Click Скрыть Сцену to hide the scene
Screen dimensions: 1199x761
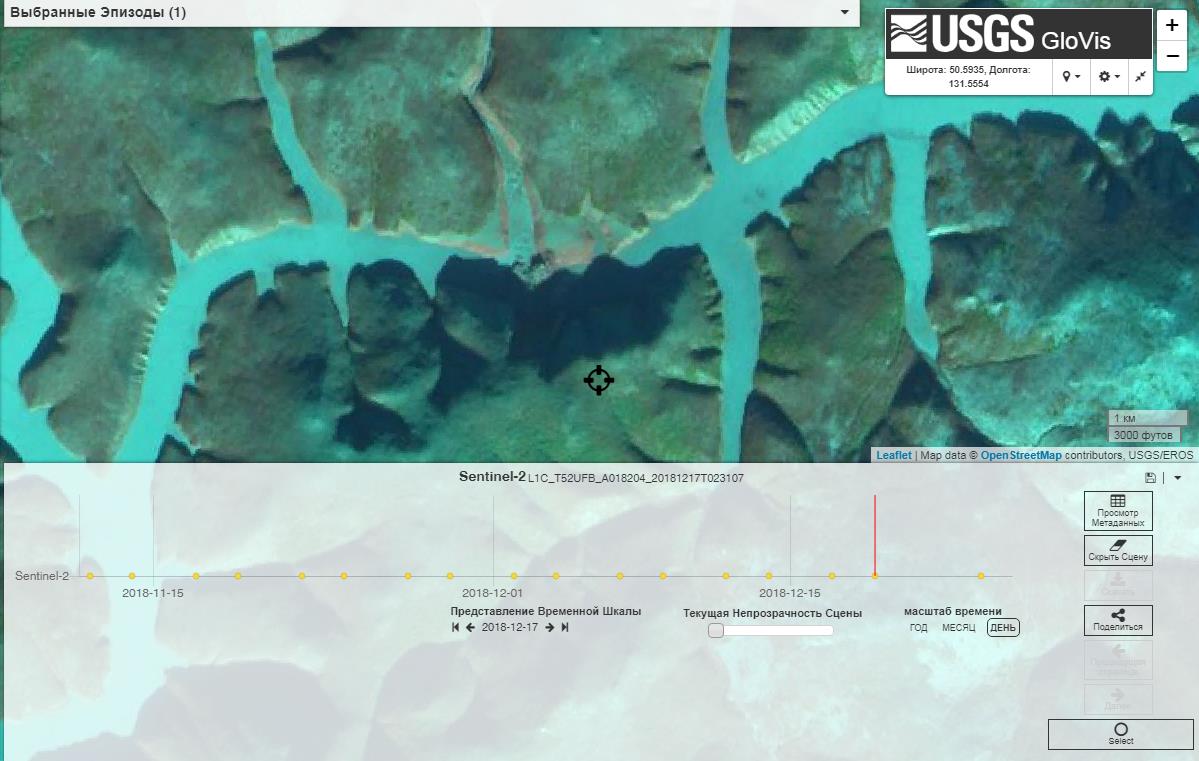[x=1118, y=550]
